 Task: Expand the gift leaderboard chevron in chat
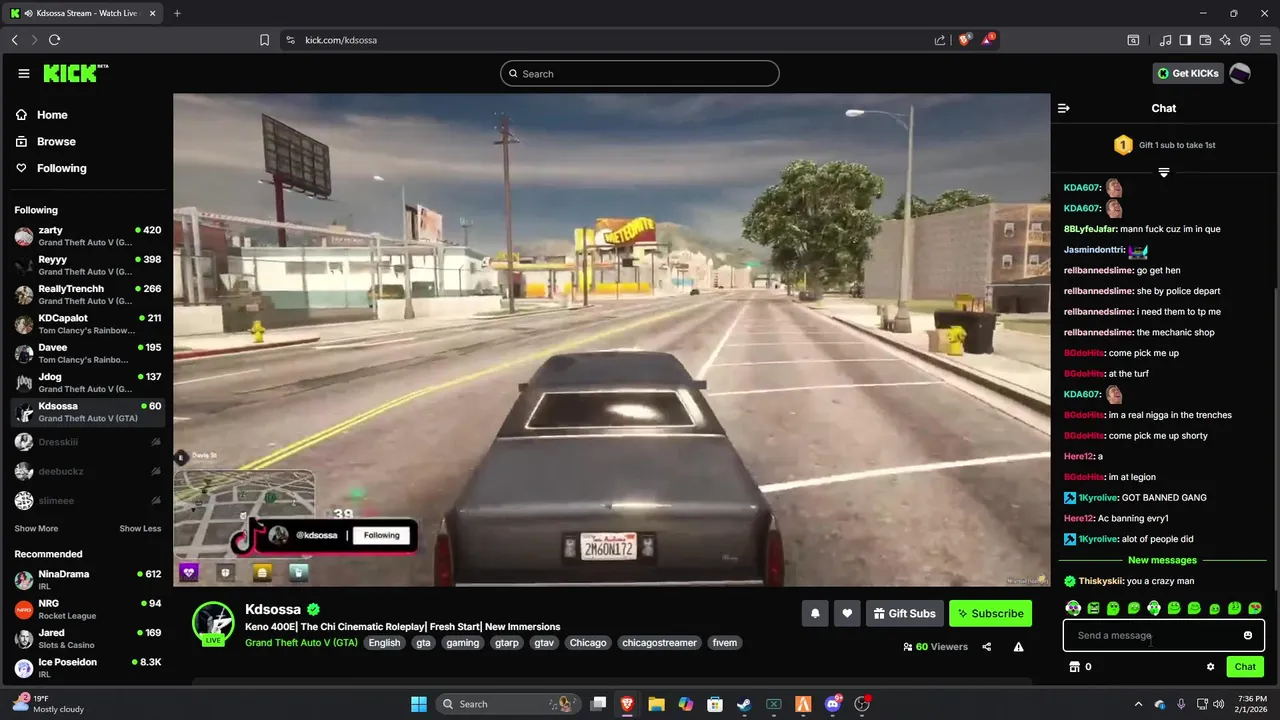pyautogui.click(x=1164, y=173)
